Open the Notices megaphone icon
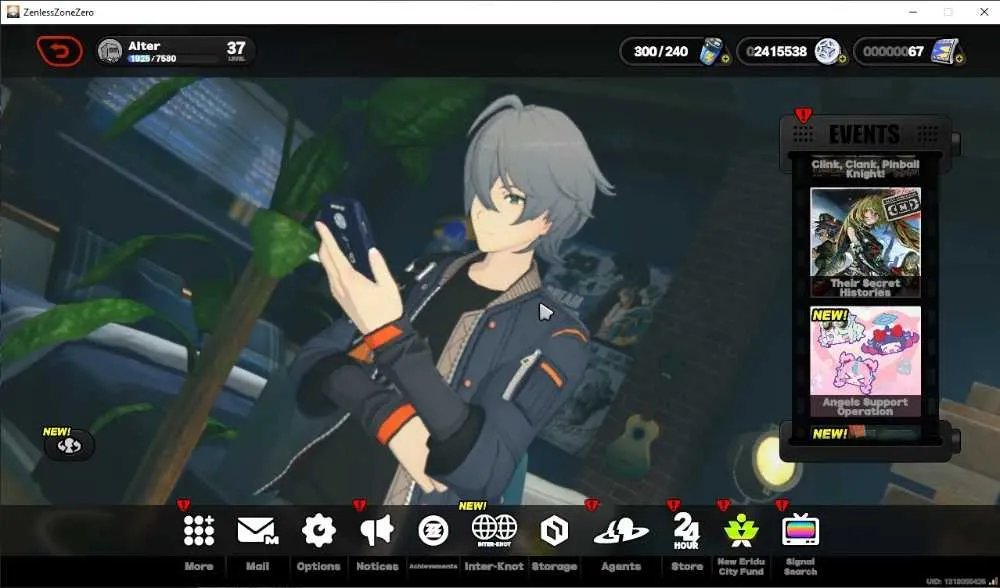 tap(377, 531)
